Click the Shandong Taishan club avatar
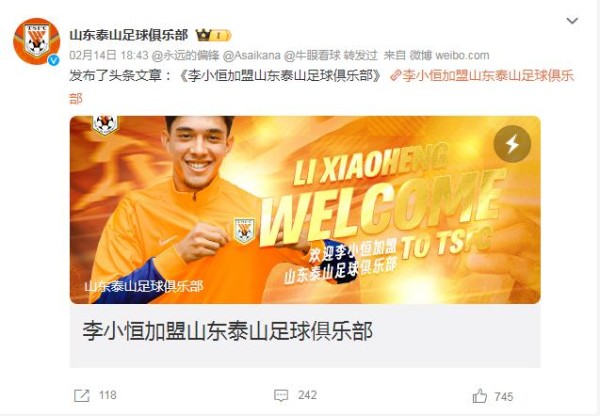Image resolution: width=600 pixels, height=416 pixels. 36,41
